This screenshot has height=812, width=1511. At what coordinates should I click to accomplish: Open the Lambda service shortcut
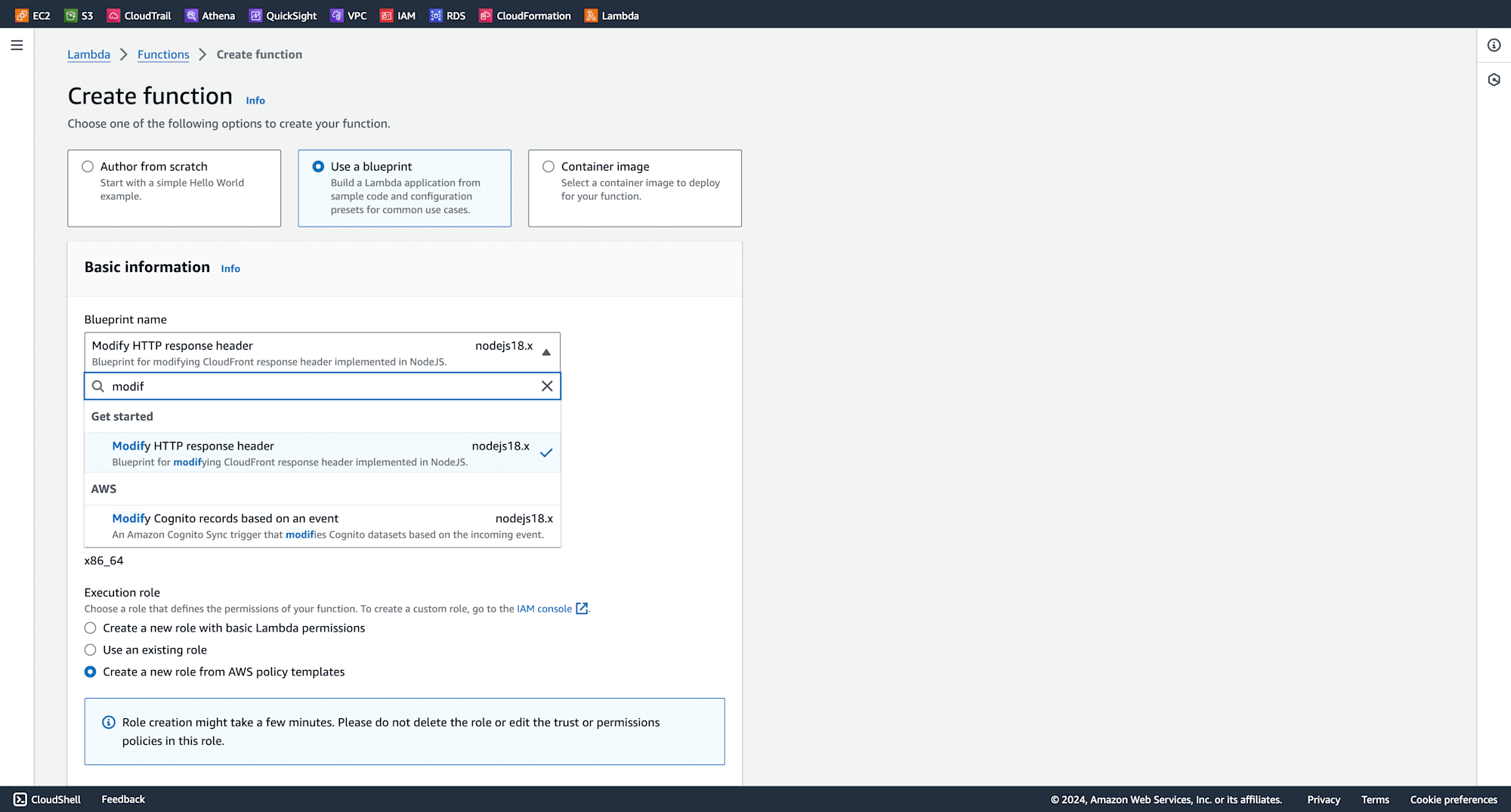pos(612,15)
